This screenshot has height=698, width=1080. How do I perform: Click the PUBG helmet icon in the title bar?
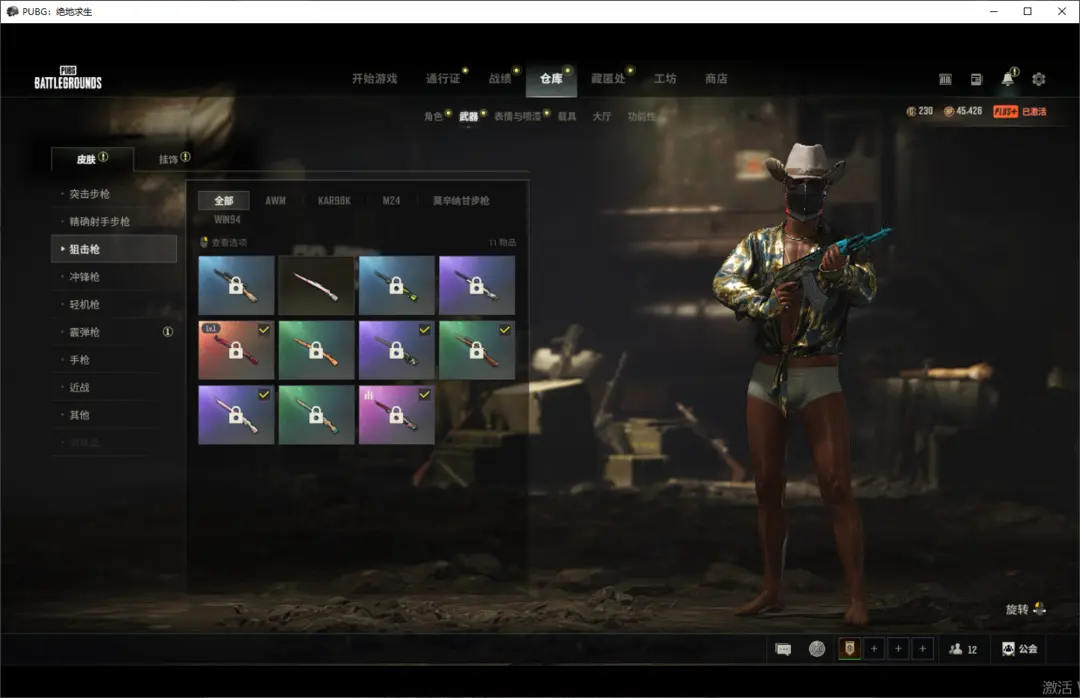[x=12, y=11]
